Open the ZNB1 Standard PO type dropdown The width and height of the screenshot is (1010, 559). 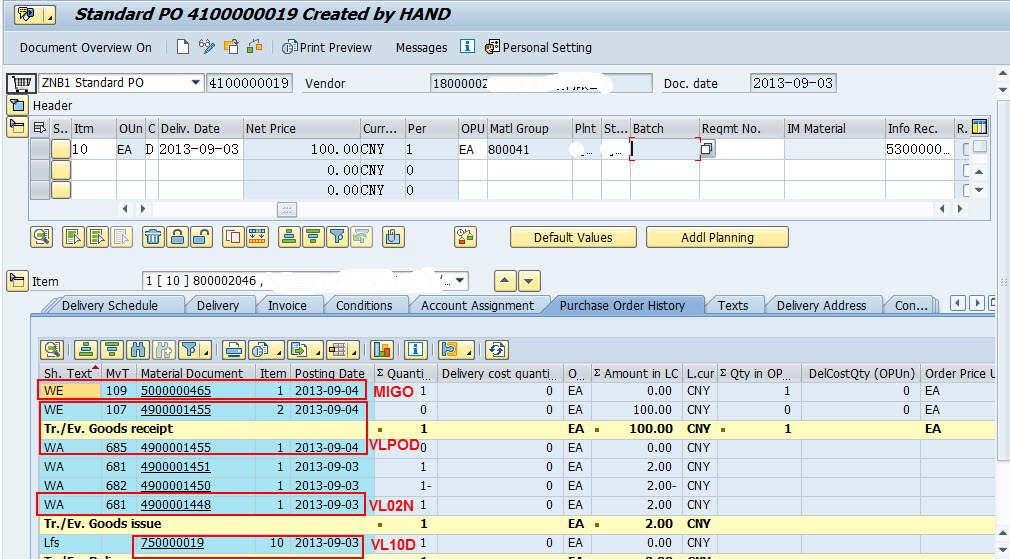196,83
